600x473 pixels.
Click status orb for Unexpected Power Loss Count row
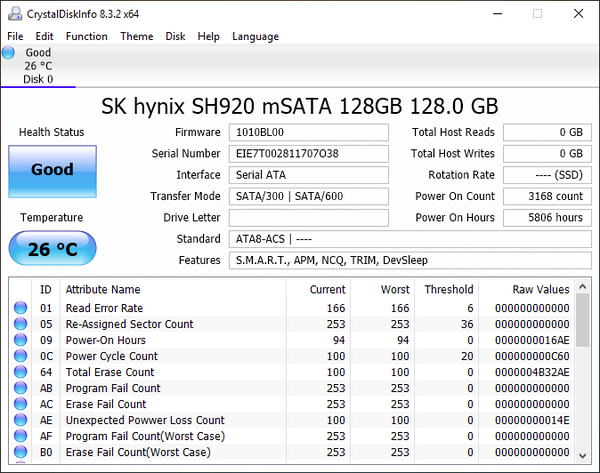point(21,420)
